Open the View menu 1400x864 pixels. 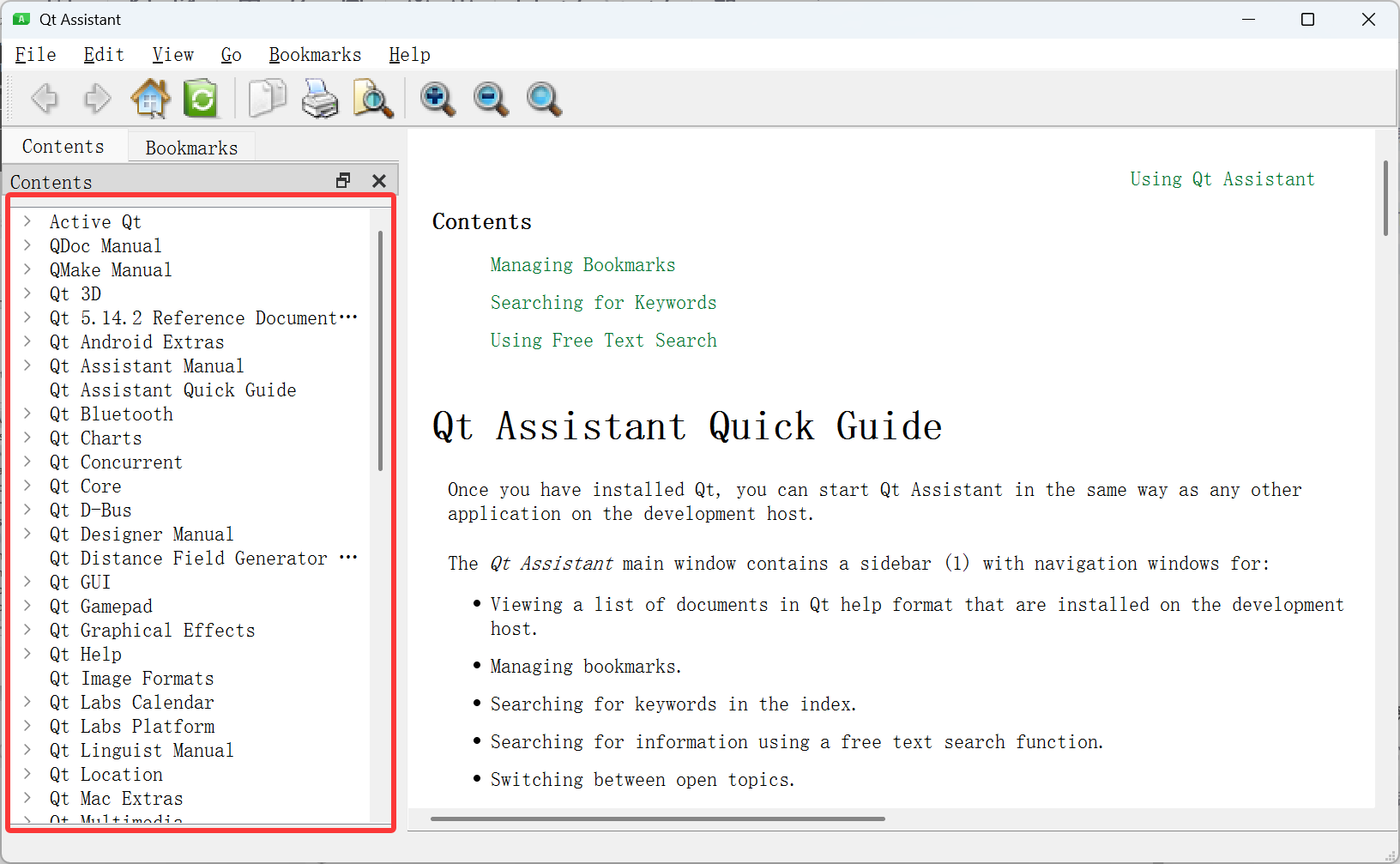click(x=173, y=55)
